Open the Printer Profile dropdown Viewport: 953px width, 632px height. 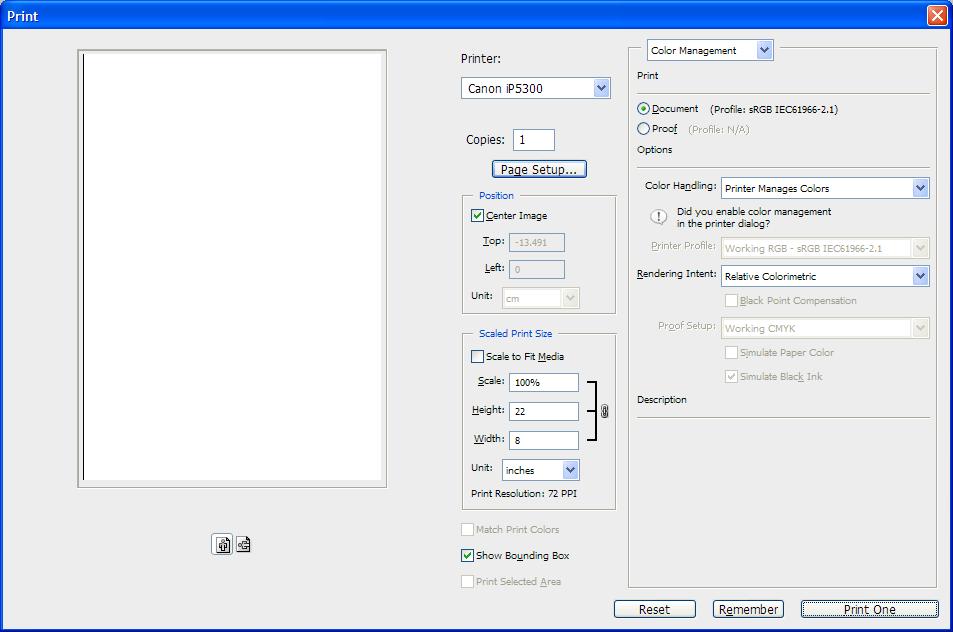coord(825,248)
